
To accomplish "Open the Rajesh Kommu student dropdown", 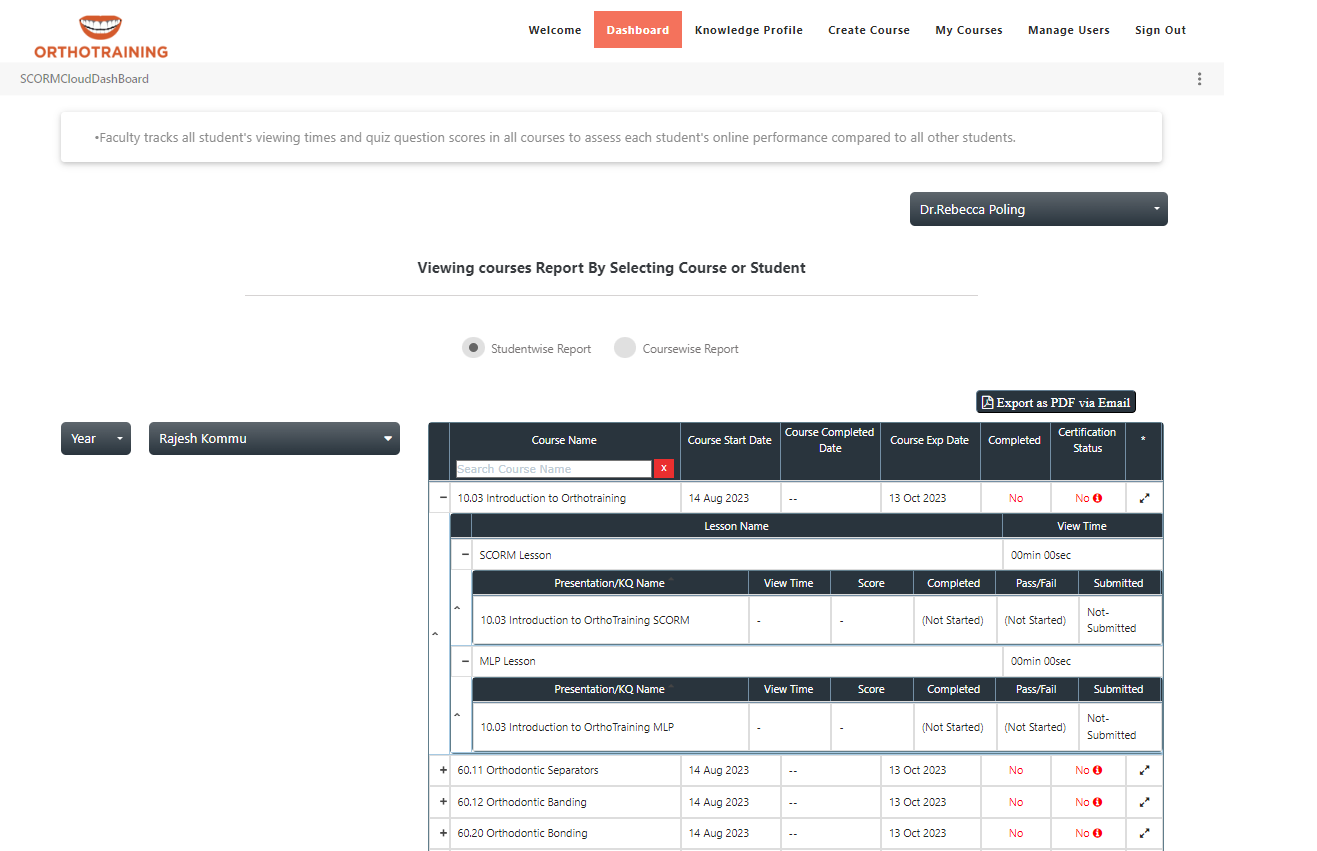I will 274,438.
